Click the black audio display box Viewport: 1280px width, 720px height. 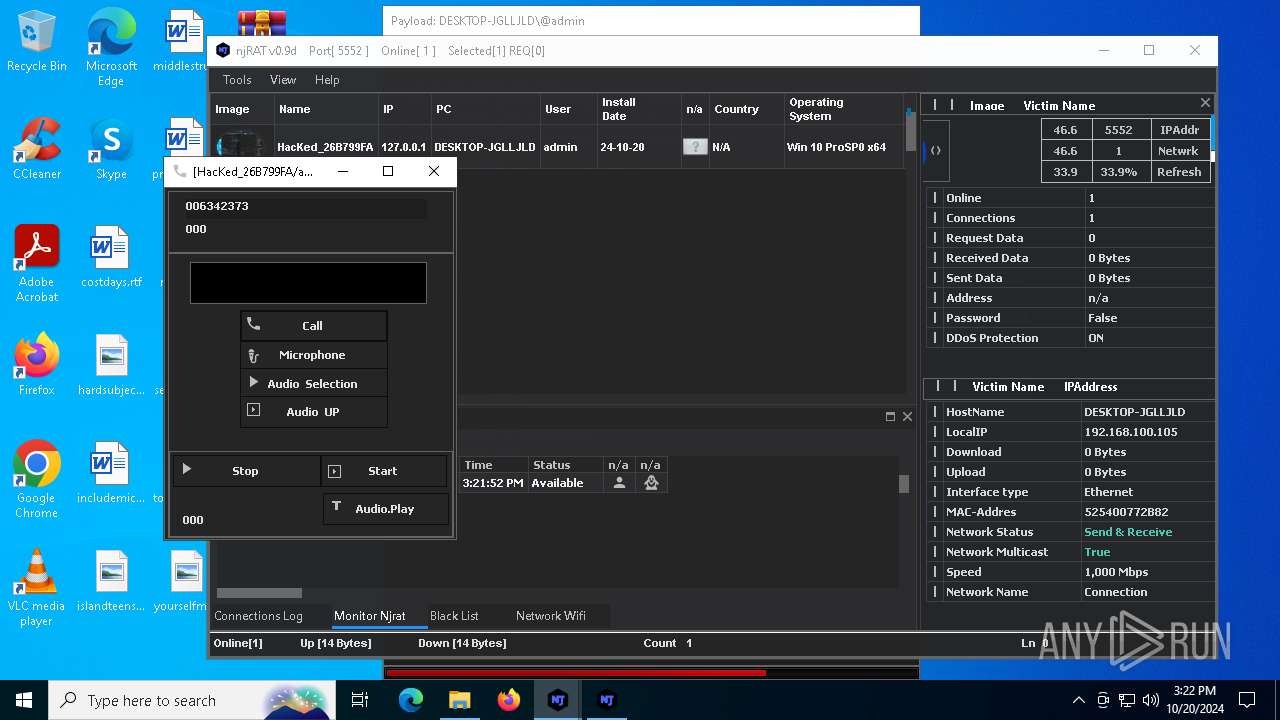(308, 283)
